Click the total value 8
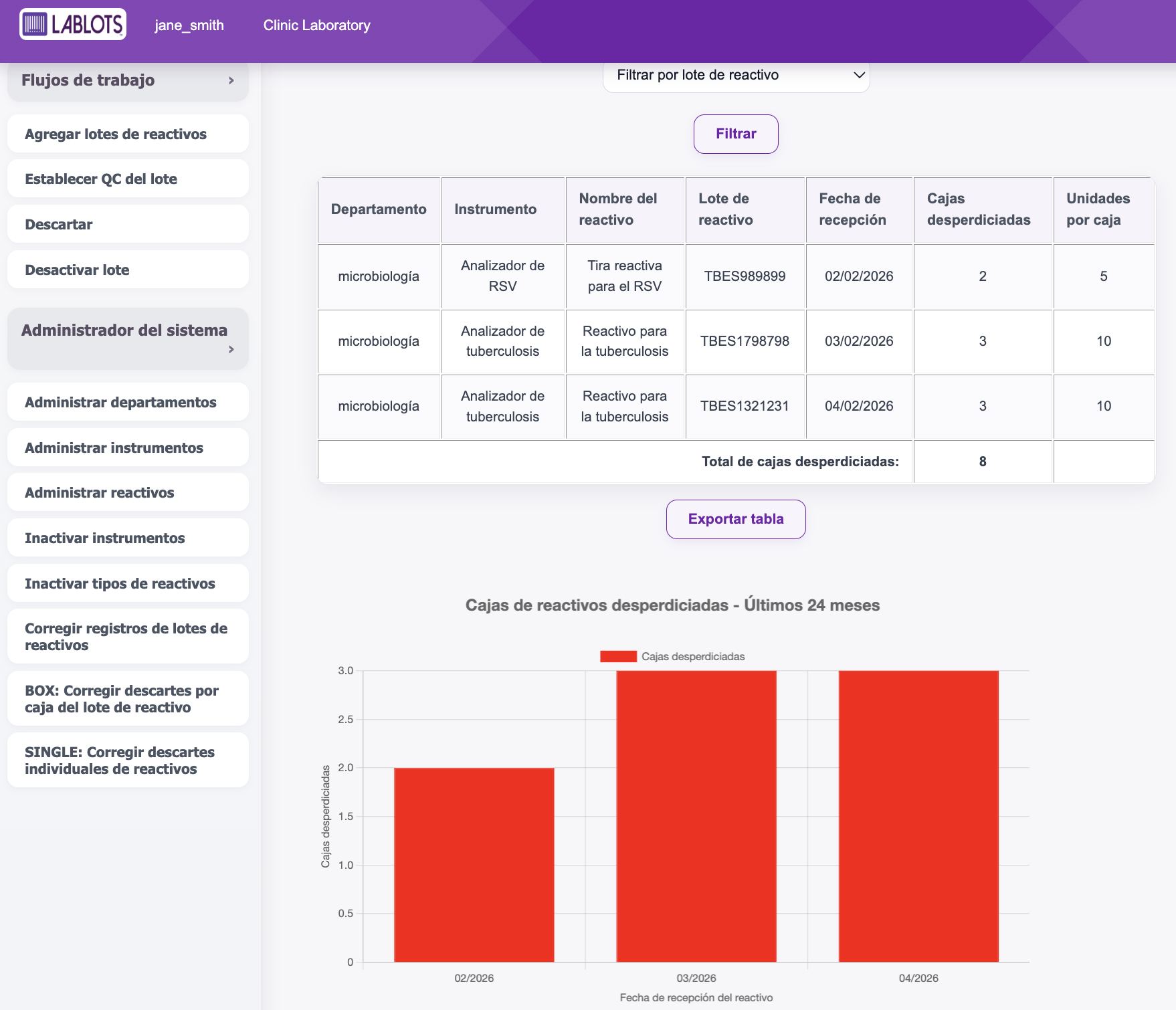Image resolution: width=1176 pixels, height=1010 pixels. (983, 462)
